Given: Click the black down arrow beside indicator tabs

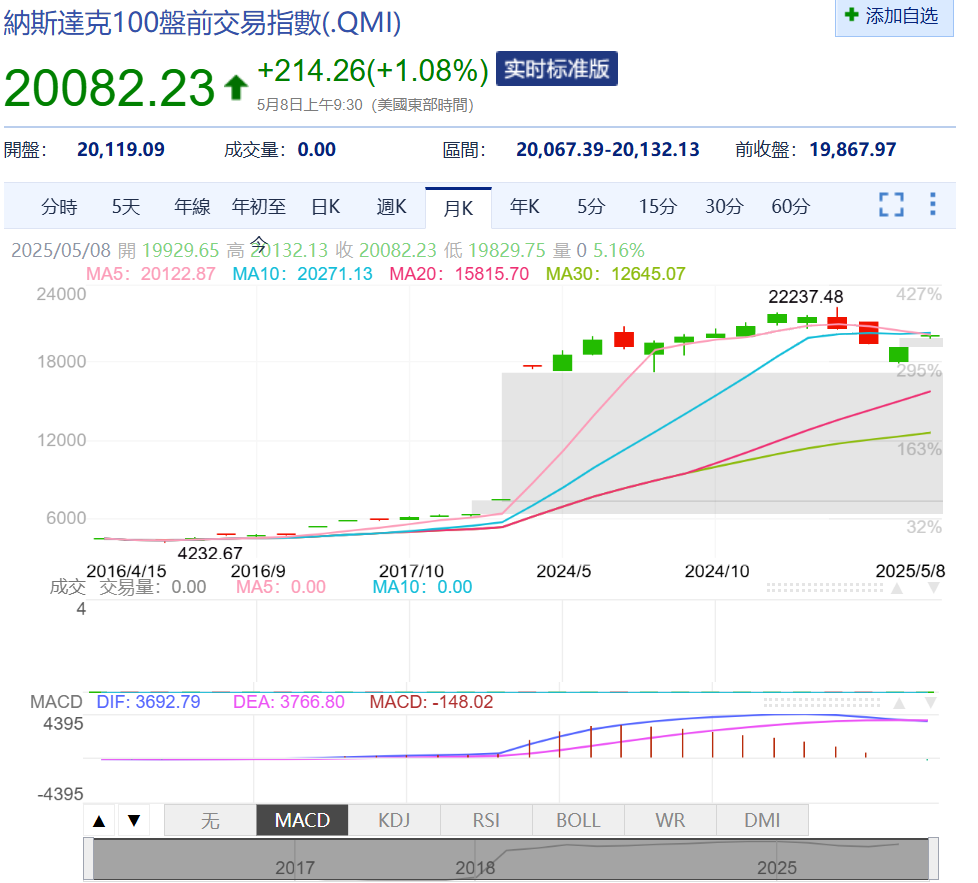Looking at the screenshot, I should tap(133, 821).
